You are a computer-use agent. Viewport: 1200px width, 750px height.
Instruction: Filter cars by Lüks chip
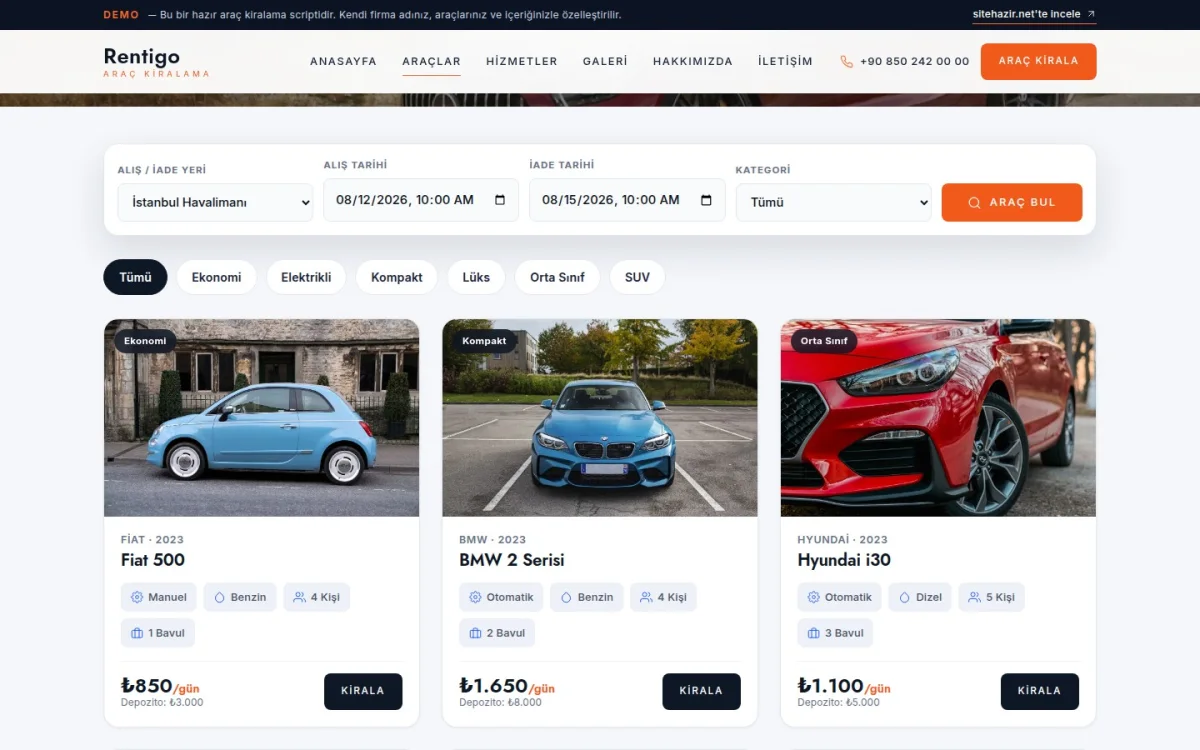476,277
